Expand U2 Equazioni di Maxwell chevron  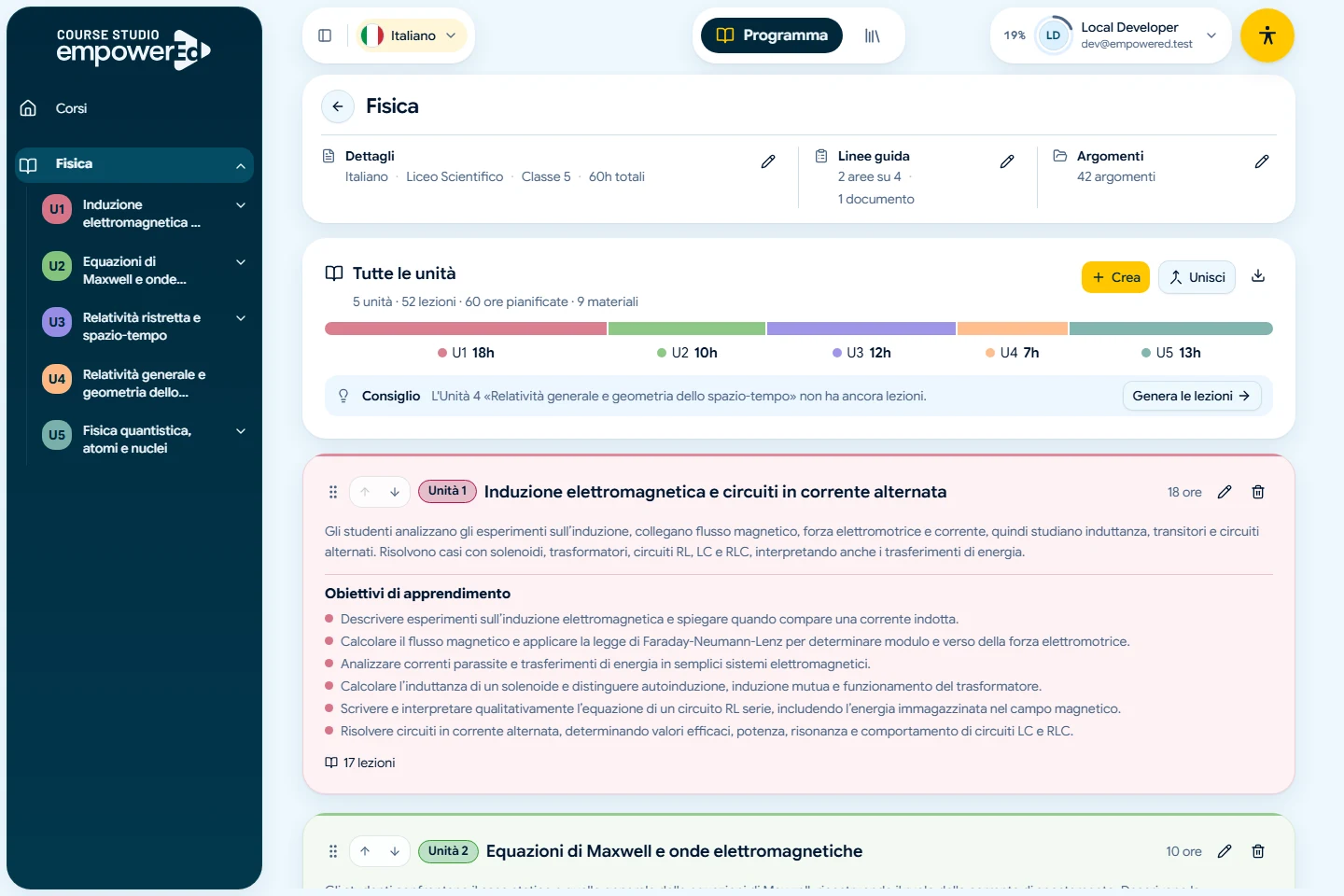coord(241,262)
